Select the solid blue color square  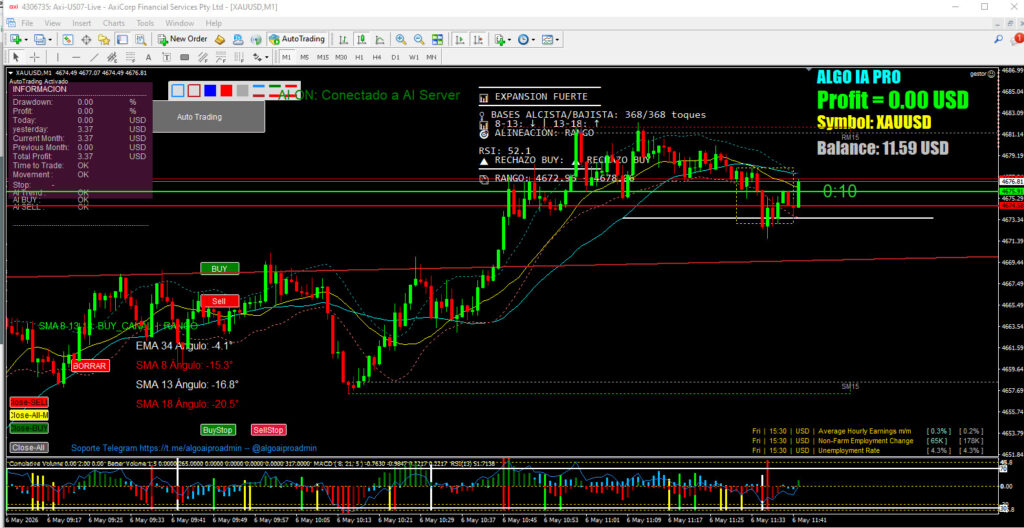point(210,90)
